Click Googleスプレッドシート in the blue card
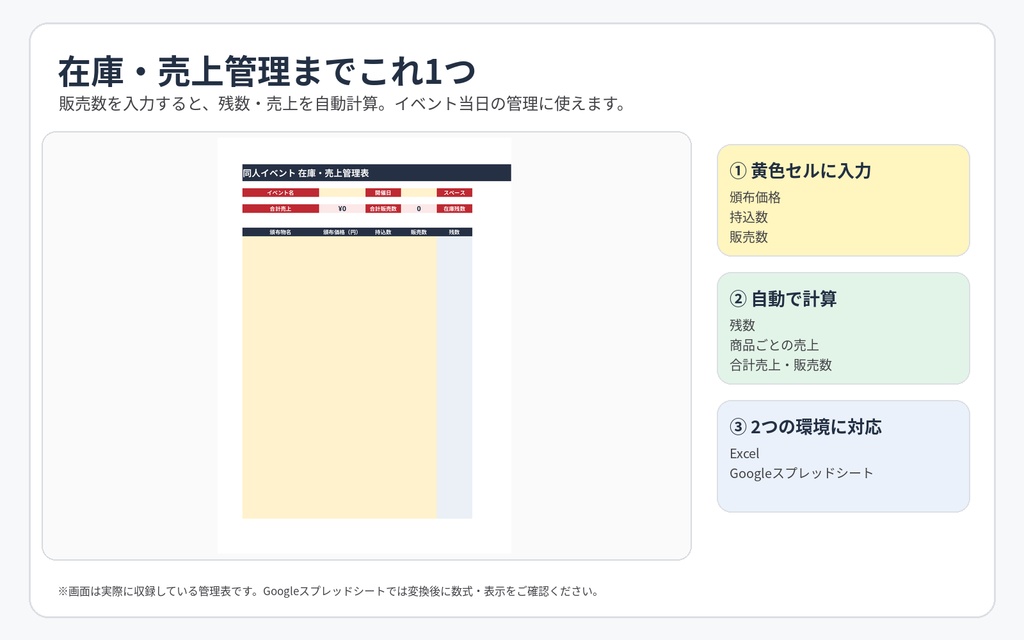Image resolution: width=1024 pixels, height=640 pixels. [801, 473]
